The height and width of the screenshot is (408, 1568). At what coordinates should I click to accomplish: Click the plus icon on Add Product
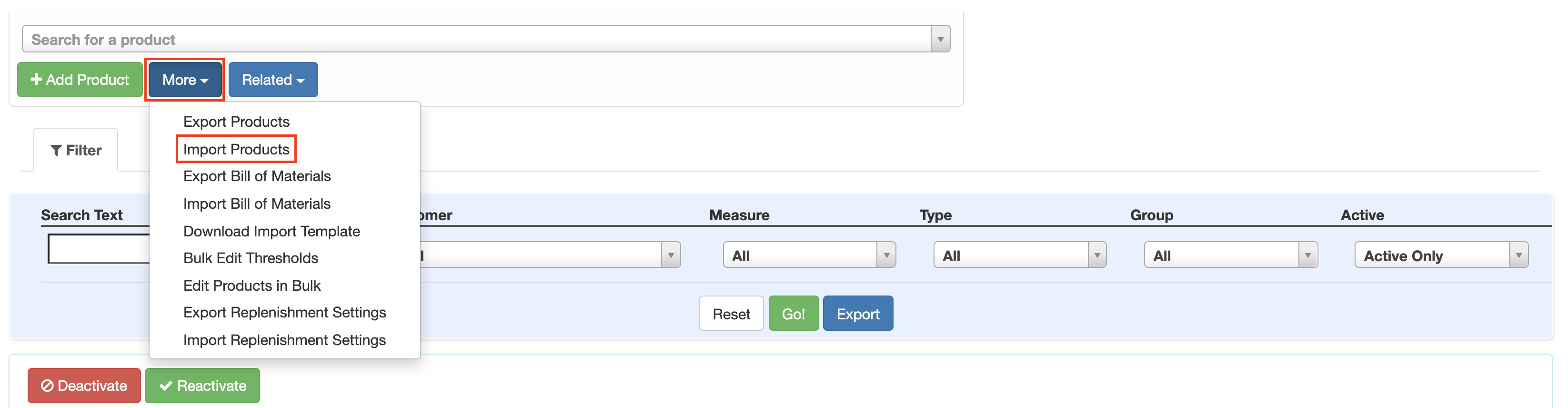(37, 79)
